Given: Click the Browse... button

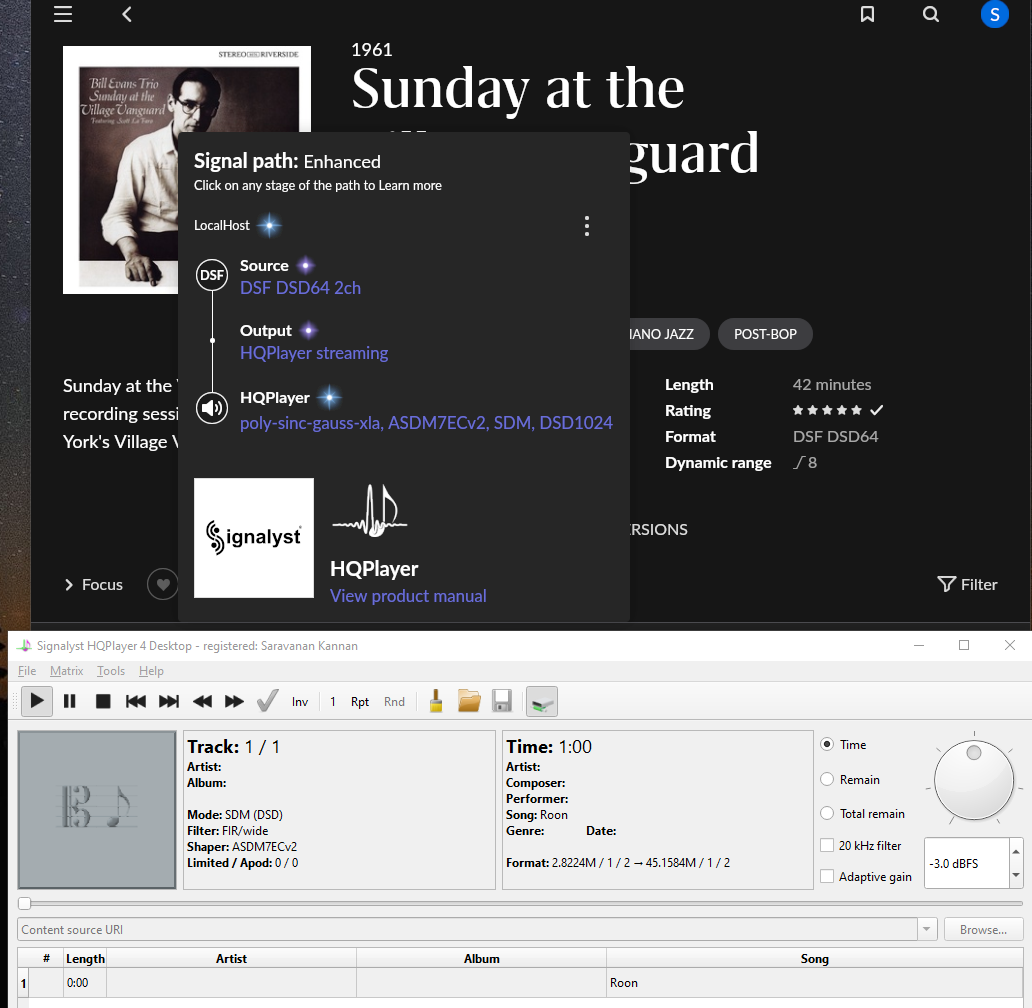Looking at the screenshot, I should point(983,929).
